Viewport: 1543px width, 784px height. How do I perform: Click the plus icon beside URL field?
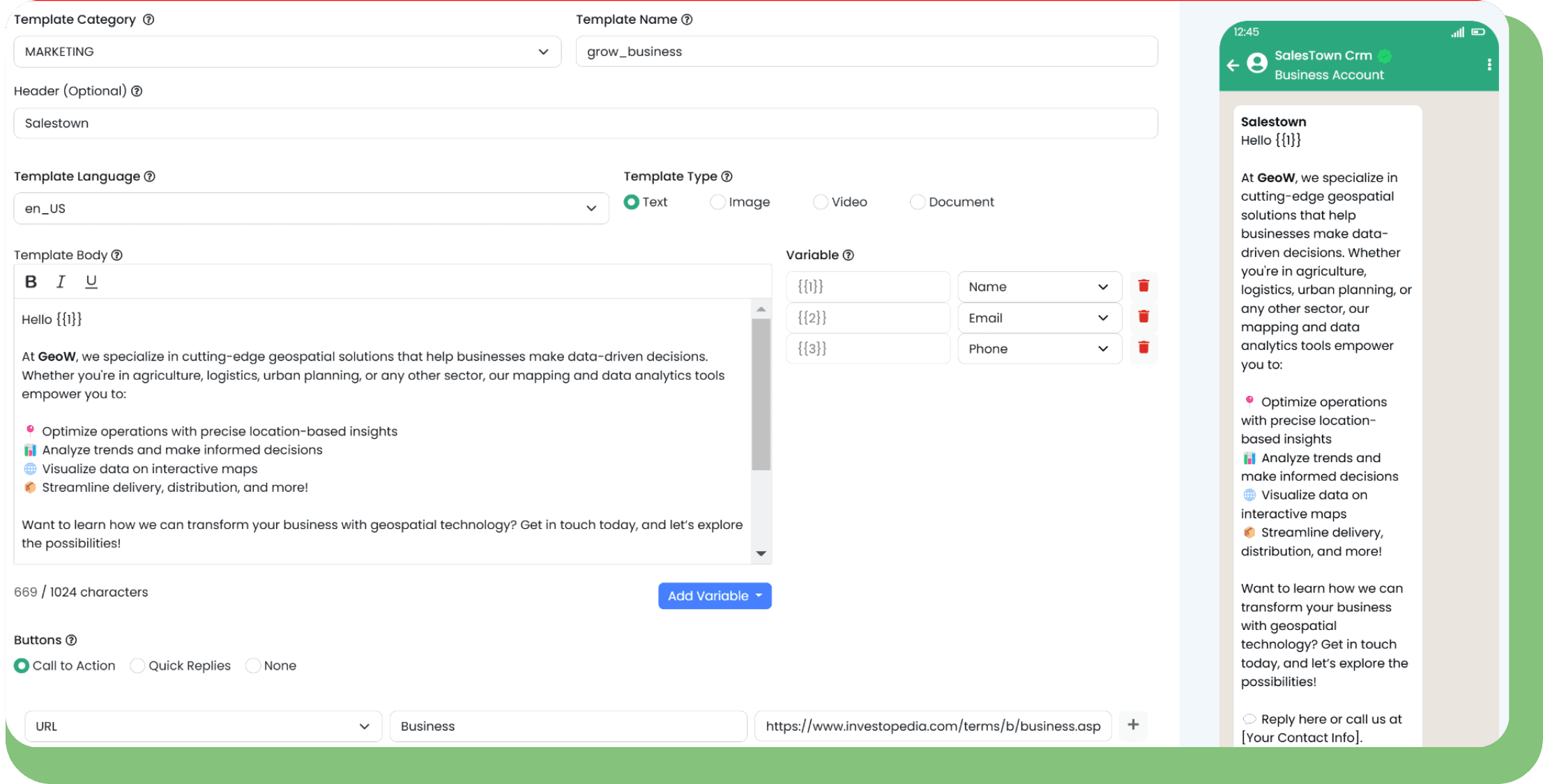tap(1133, 725)
